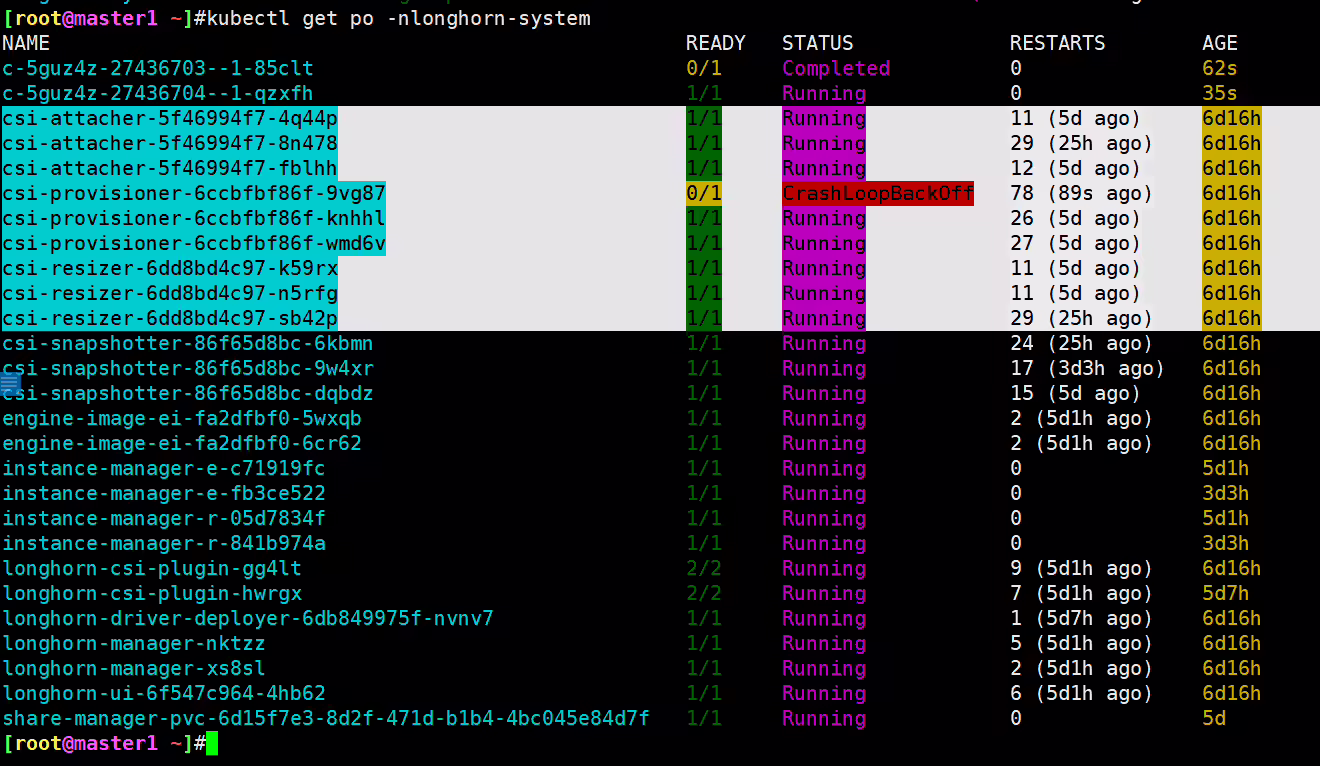
Task: Select pod instance-manager-e-fb3ce522
Action: pos(164,493)
